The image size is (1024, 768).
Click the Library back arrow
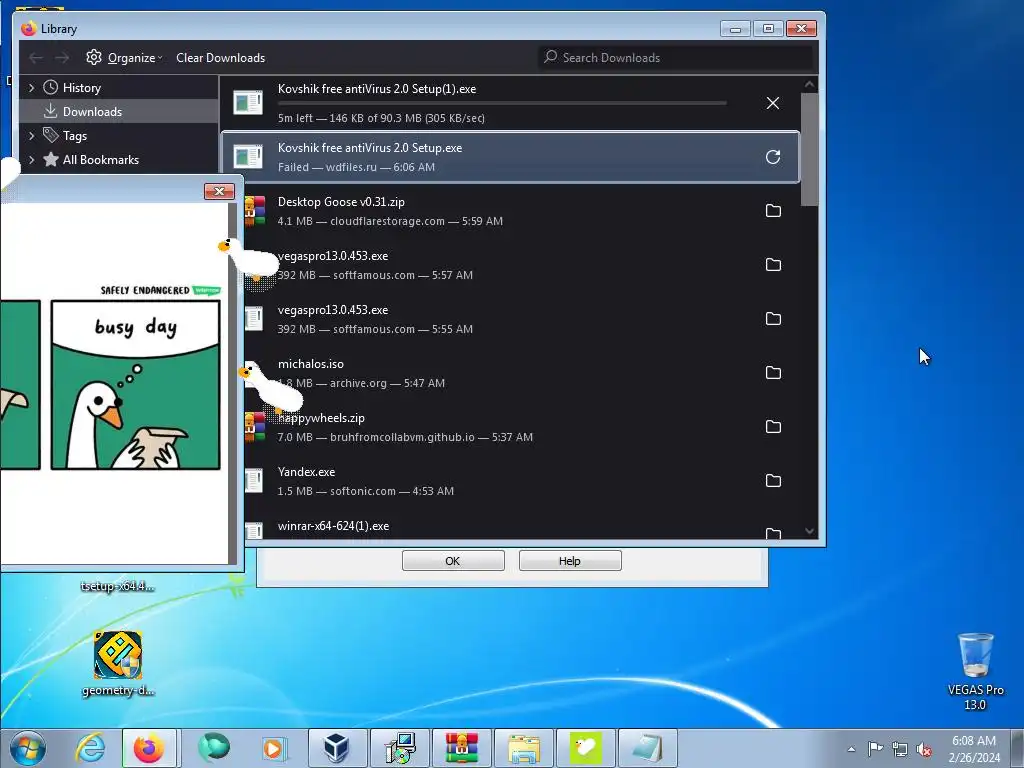click(x=36, y=57)
